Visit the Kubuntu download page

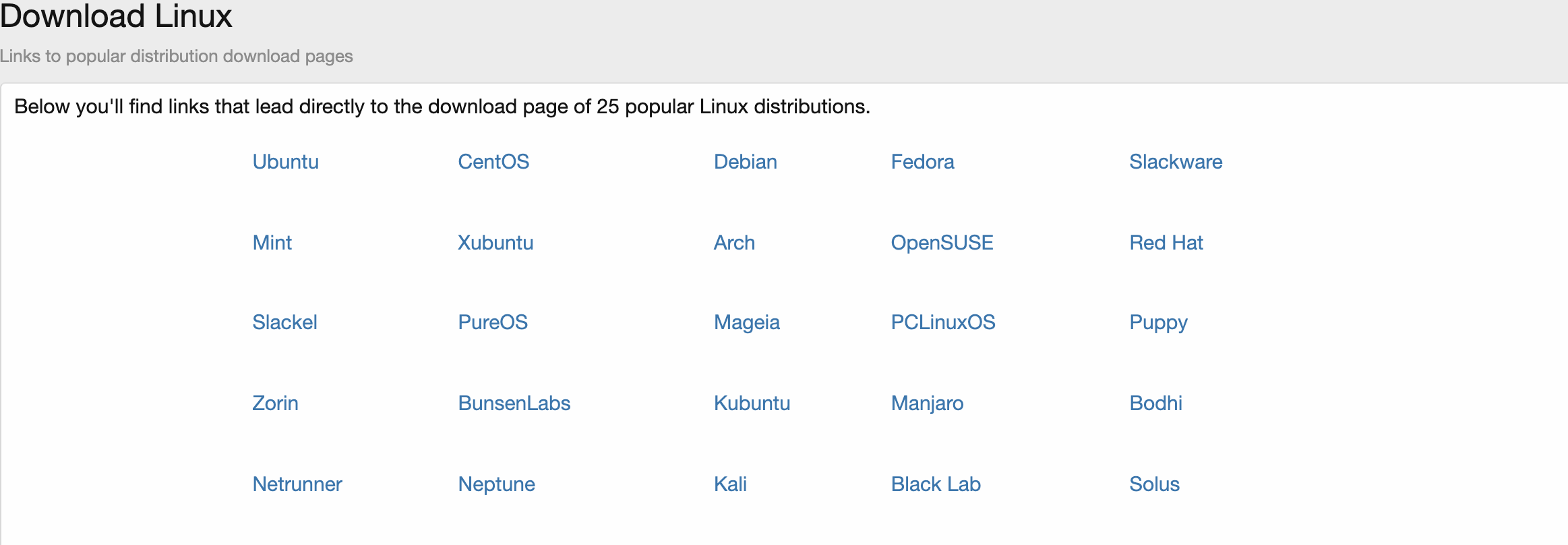click(752, 403)
